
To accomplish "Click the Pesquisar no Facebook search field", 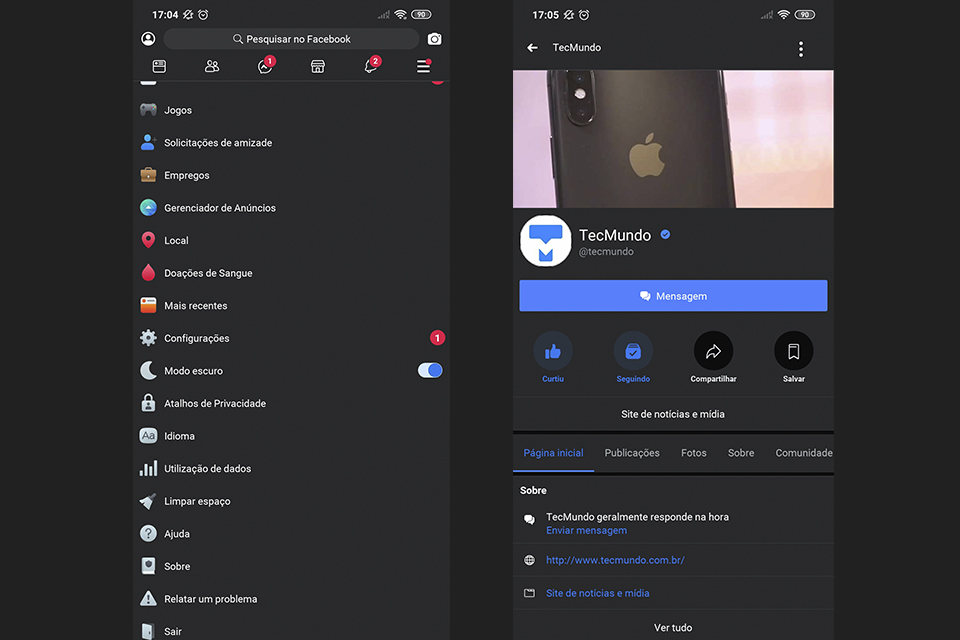I will click(x=291, y=39).
